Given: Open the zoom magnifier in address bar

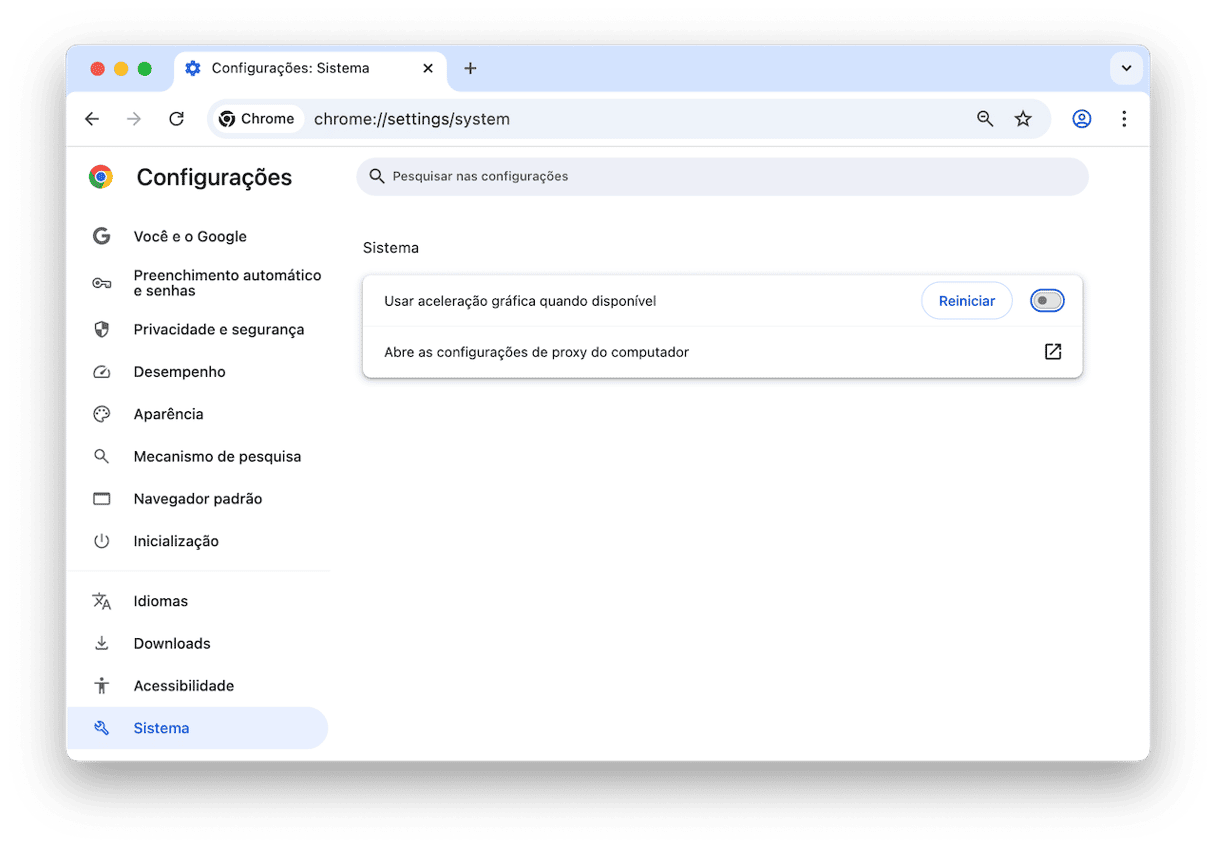Looking at the screenshot, I should point(985,119).
